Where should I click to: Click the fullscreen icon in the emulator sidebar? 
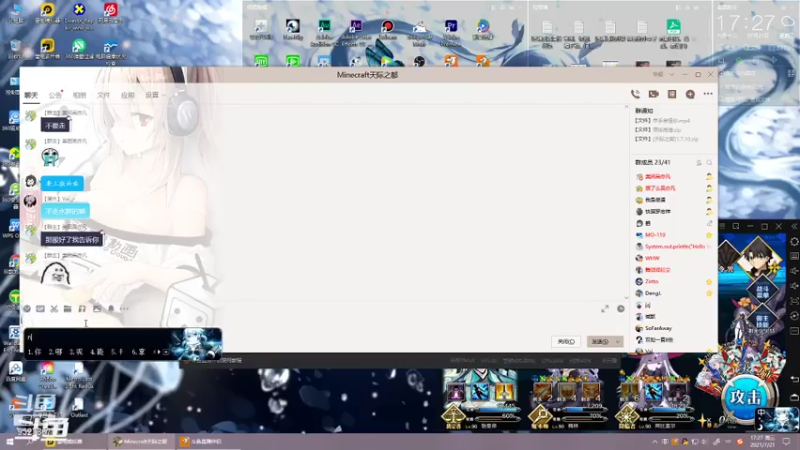pos(794,301)
